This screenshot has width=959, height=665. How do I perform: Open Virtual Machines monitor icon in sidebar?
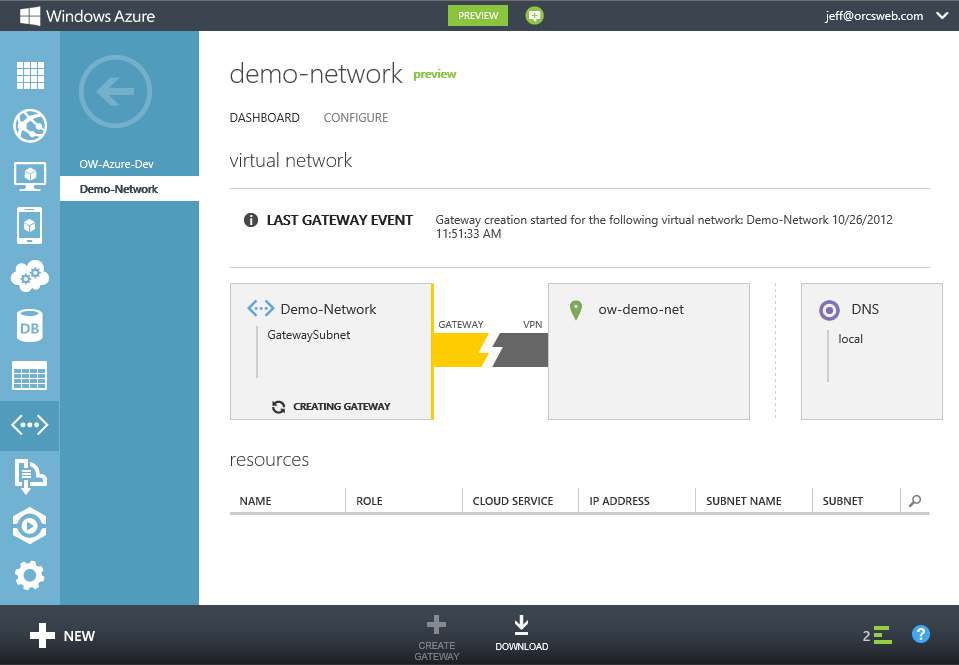pos(30,176)
